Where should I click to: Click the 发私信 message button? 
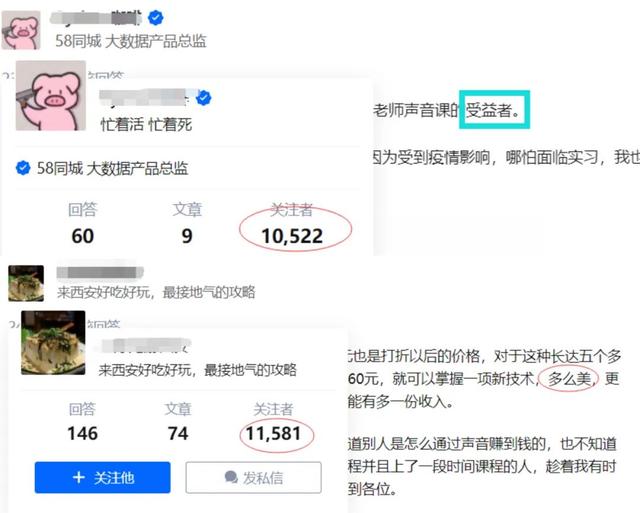[x=253, y=477]
